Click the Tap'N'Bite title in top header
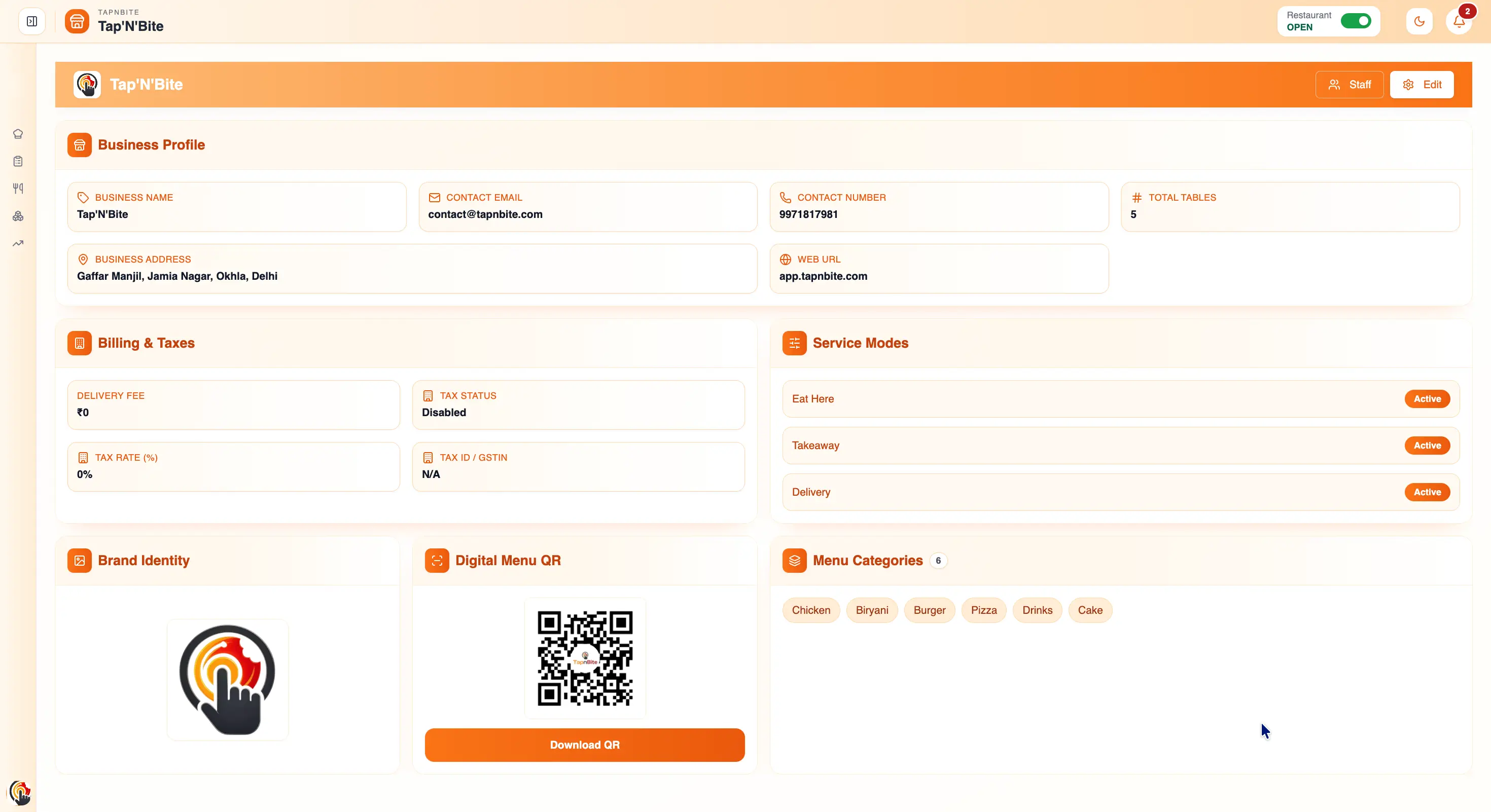The image size is (1491, 812). (x=131, y=26)
